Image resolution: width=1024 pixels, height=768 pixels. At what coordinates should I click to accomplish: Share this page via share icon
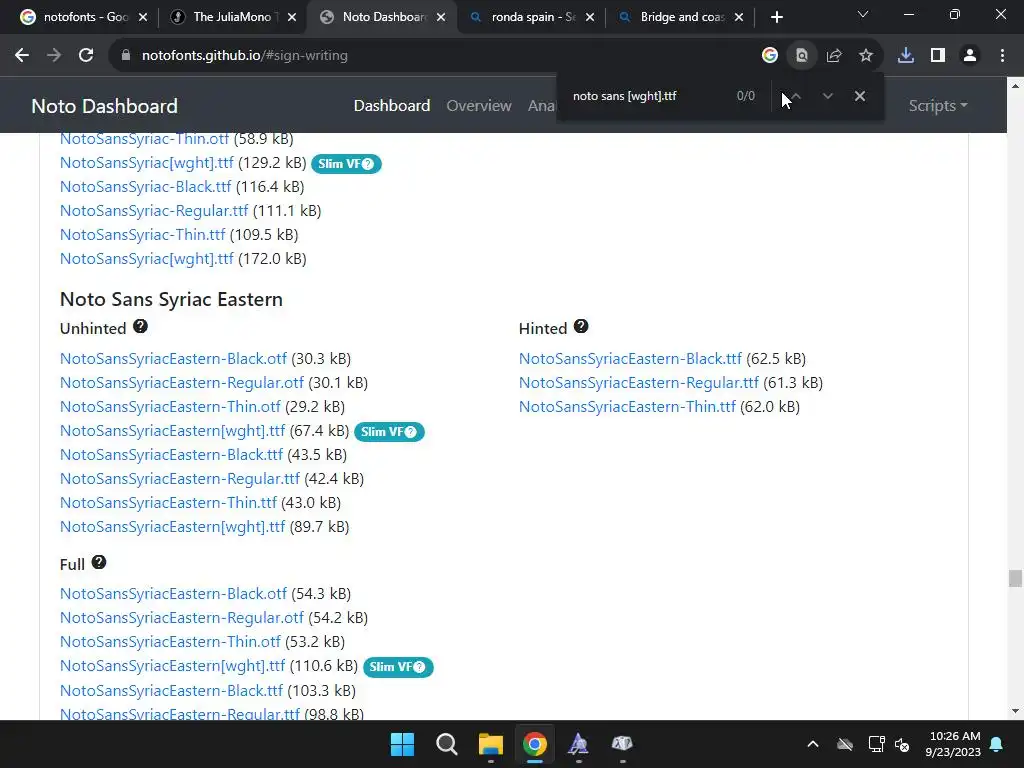(x=834, y=56)
